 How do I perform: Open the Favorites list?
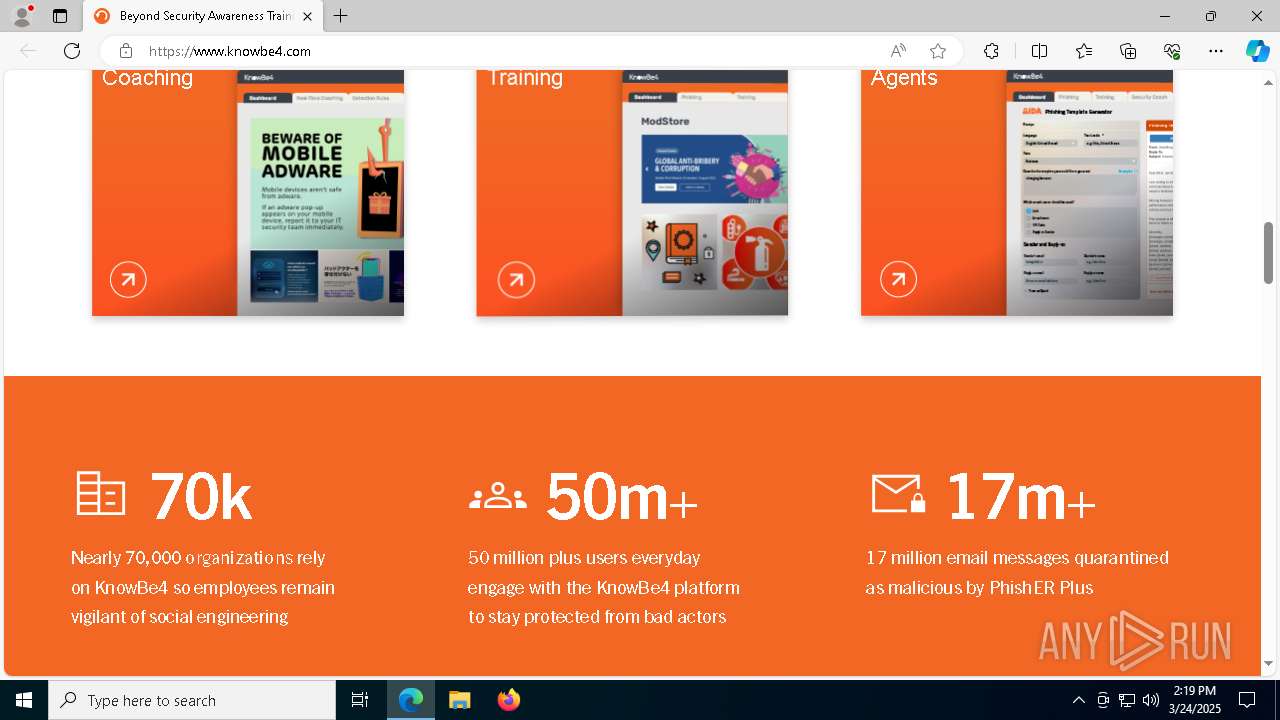(1084, 51)
